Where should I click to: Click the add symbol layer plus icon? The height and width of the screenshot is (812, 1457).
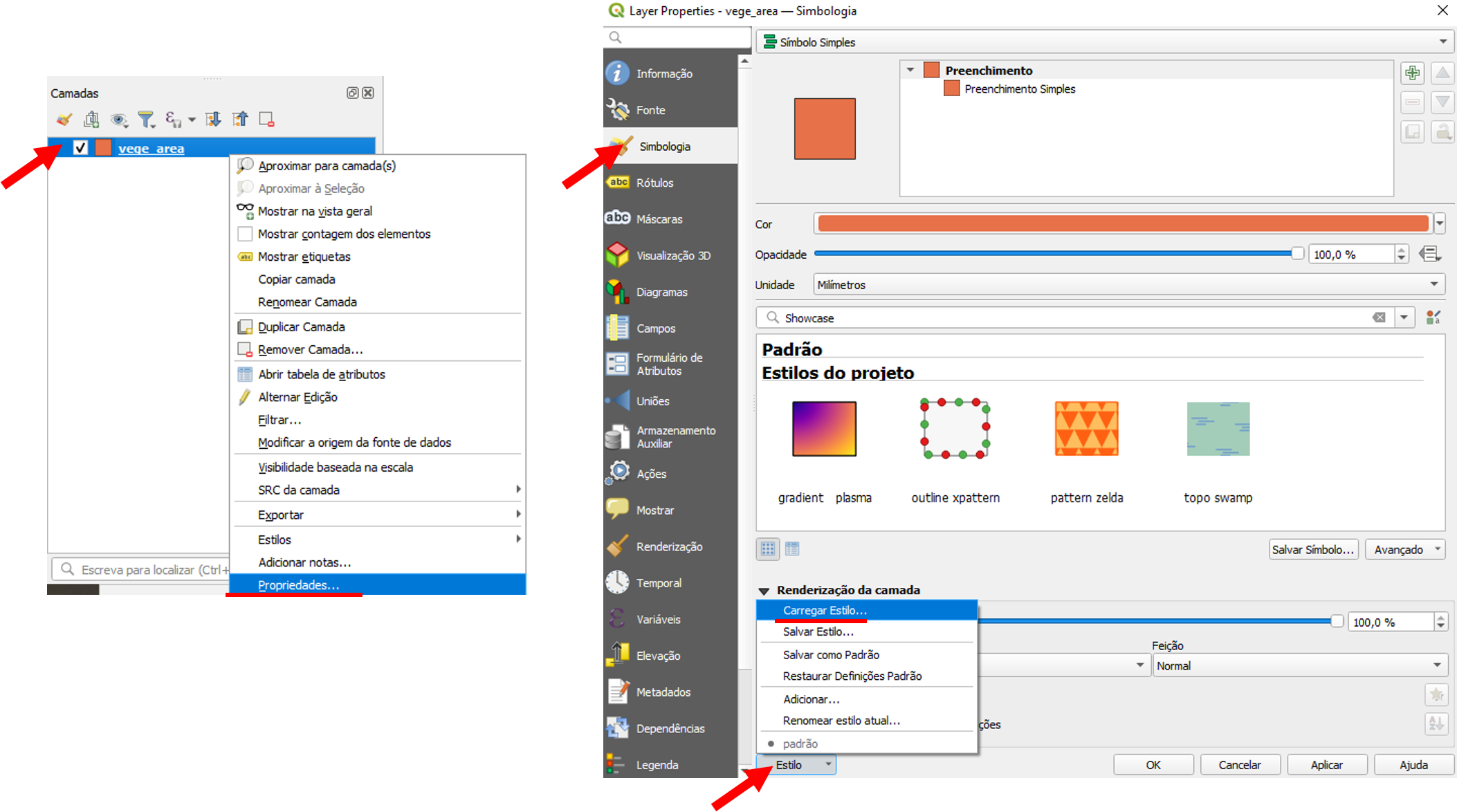tap(1412, 73)
